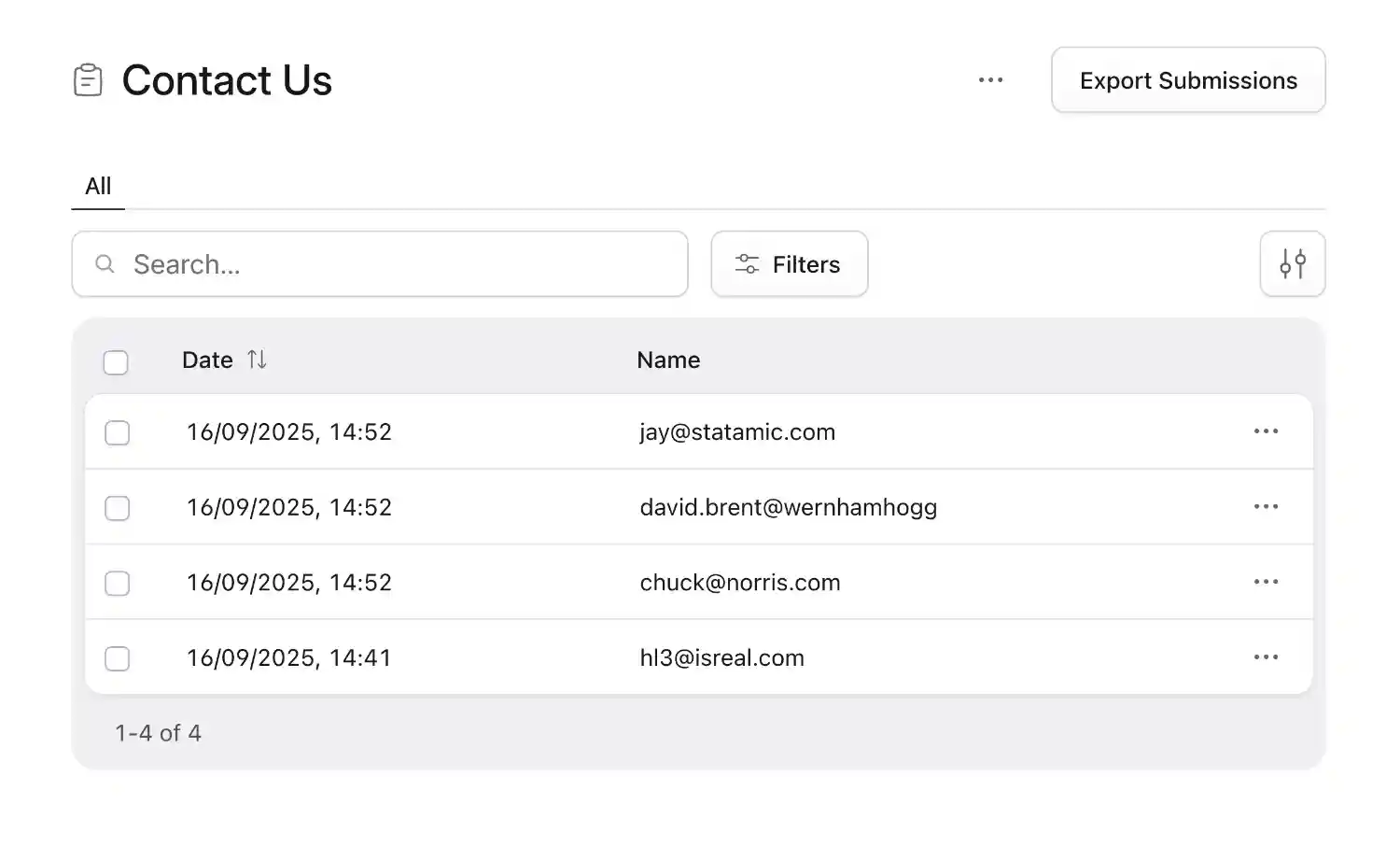
Task: Check the row for david.brent@wernhamhogg
Action: point(118,508)
